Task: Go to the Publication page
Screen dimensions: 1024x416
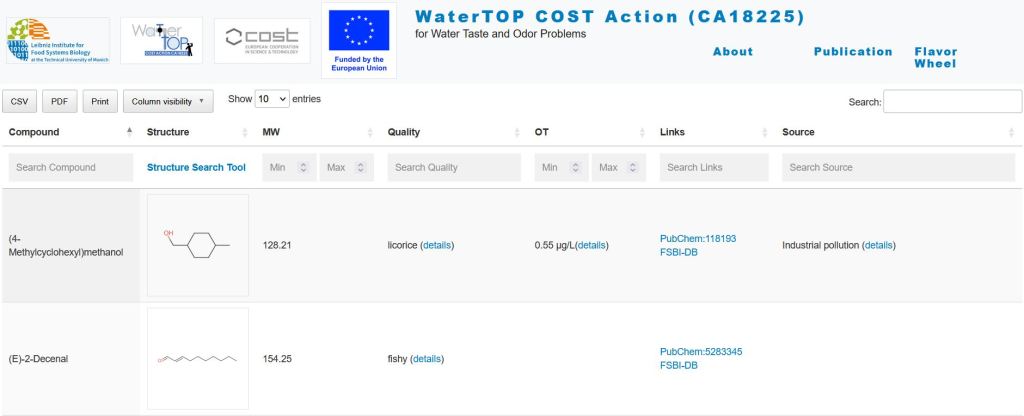Action: pos(852,52)
